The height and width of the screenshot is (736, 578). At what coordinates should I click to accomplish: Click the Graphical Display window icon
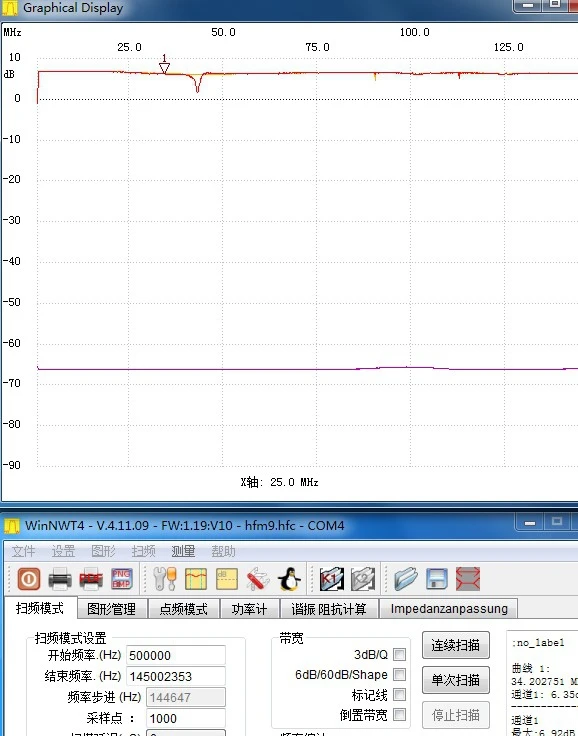(x=10, y=8)
